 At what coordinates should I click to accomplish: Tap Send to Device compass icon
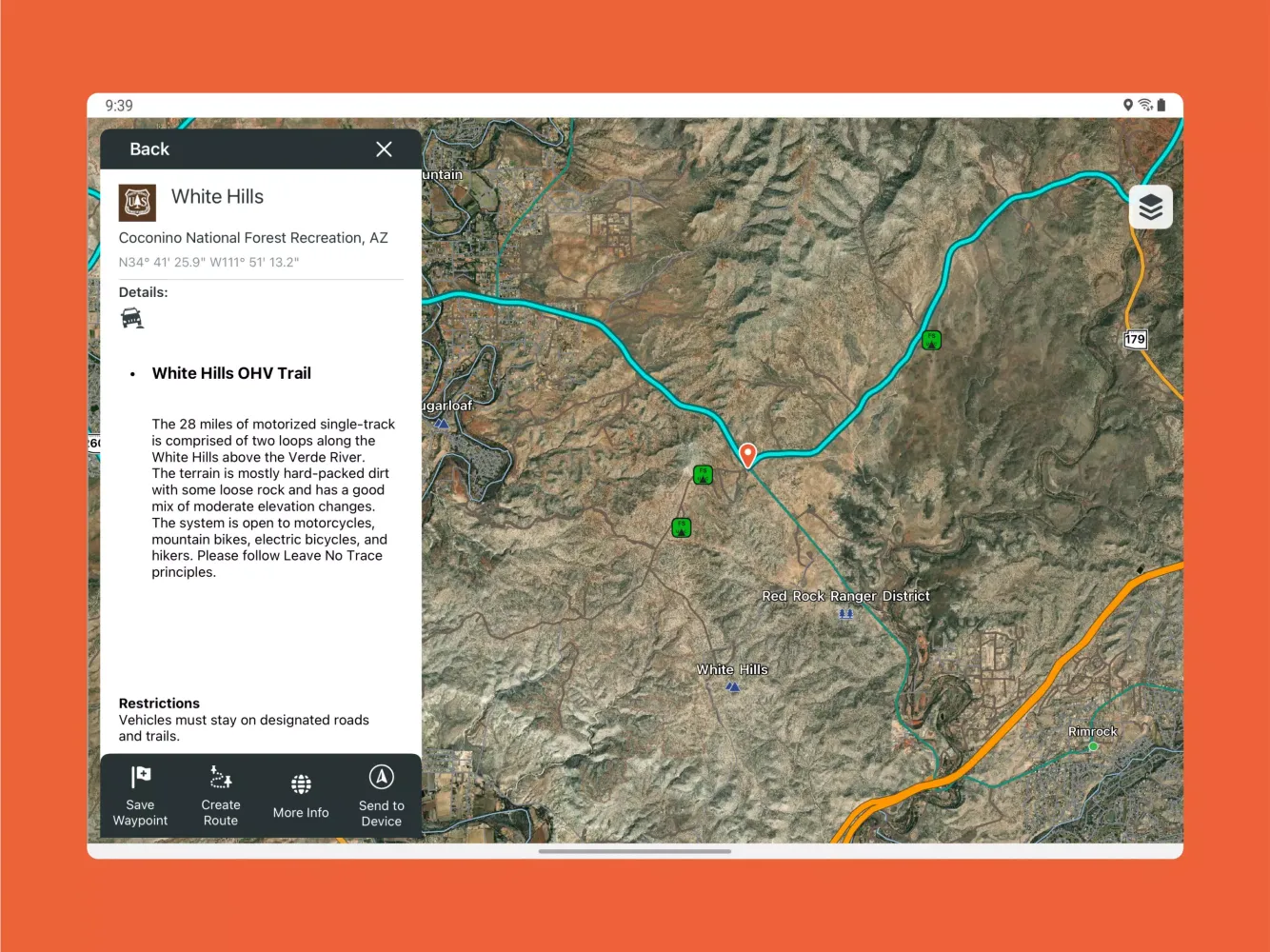382,778
